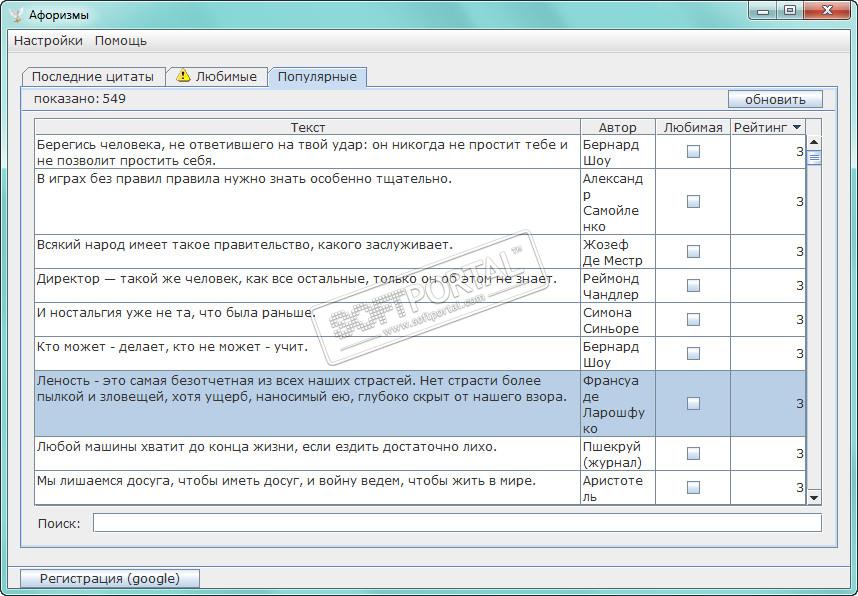The width and height of the screenshot is (858, 596).
Task: Select quote 'Берегись человека, не ответившего'
Action: coord(308,152)
